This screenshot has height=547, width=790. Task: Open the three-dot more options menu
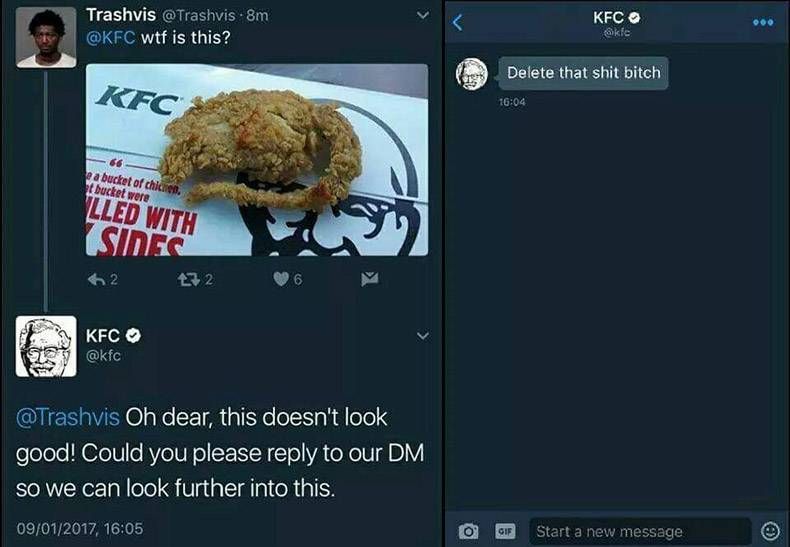pos(763,21)
